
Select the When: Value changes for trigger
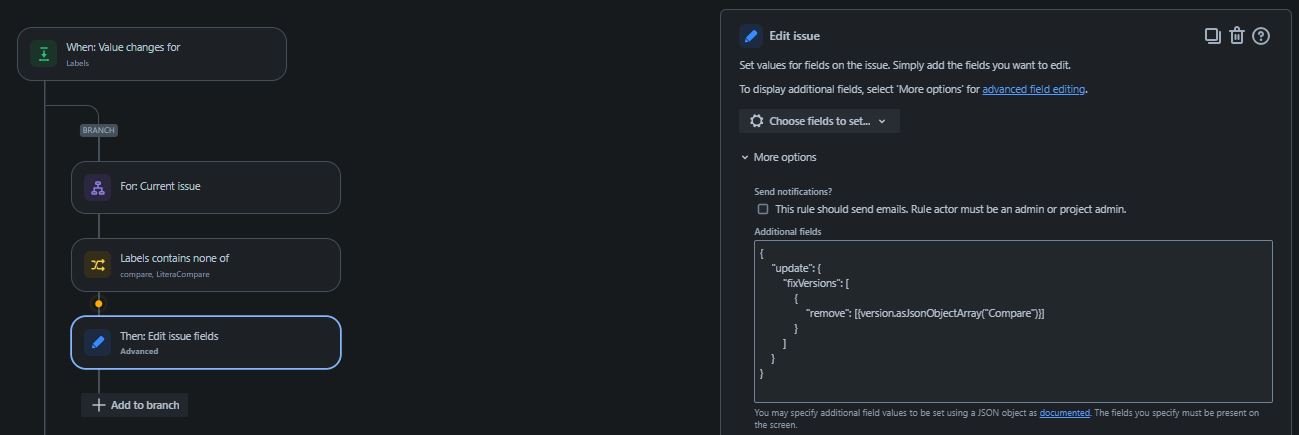(x=152, y=54)
